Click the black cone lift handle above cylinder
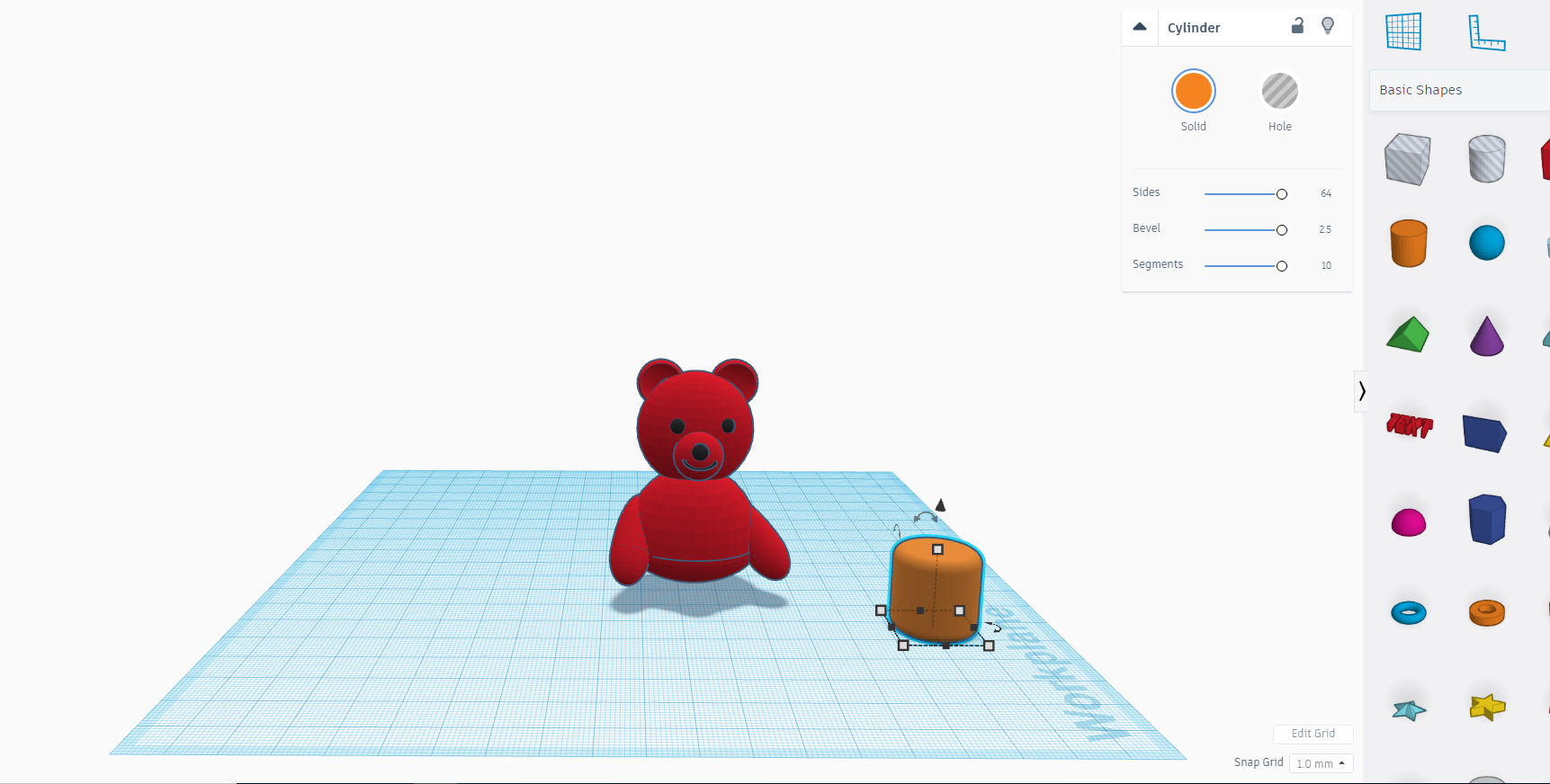This screenshot has width=1550, height=784. (x=940, y=505)
